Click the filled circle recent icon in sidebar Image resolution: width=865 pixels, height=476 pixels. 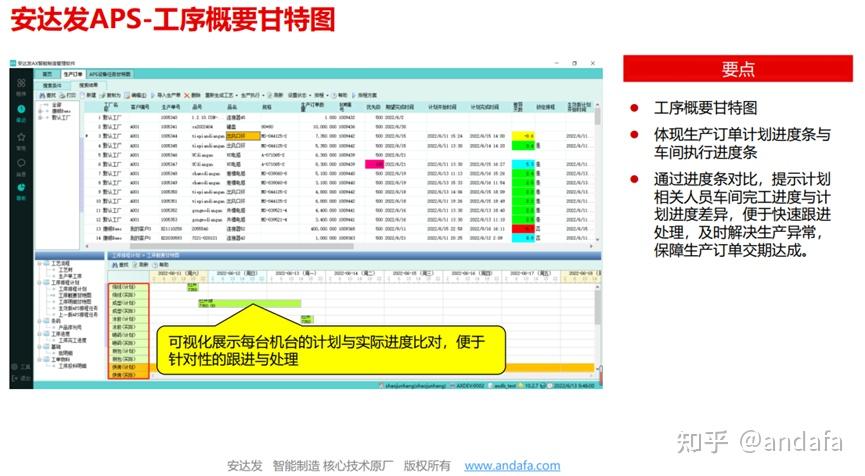[x=21, y=109]
